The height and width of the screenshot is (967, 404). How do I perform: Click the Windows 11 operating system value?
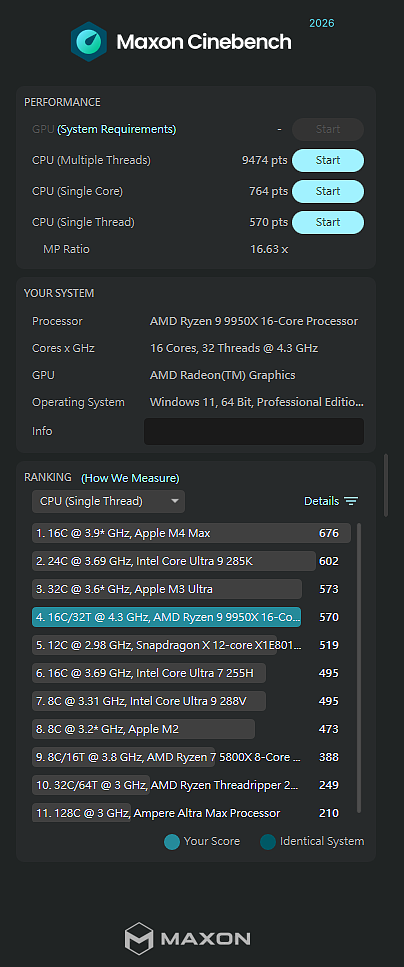coord(257,402)
